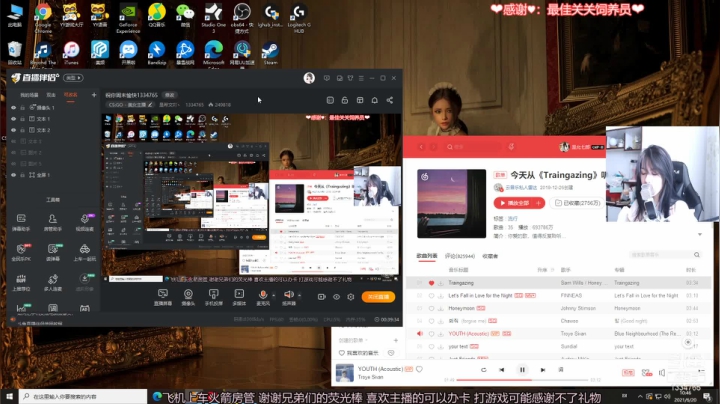
Task: Click the 已收藏 favorites button
Action: (x=577, y=203)
